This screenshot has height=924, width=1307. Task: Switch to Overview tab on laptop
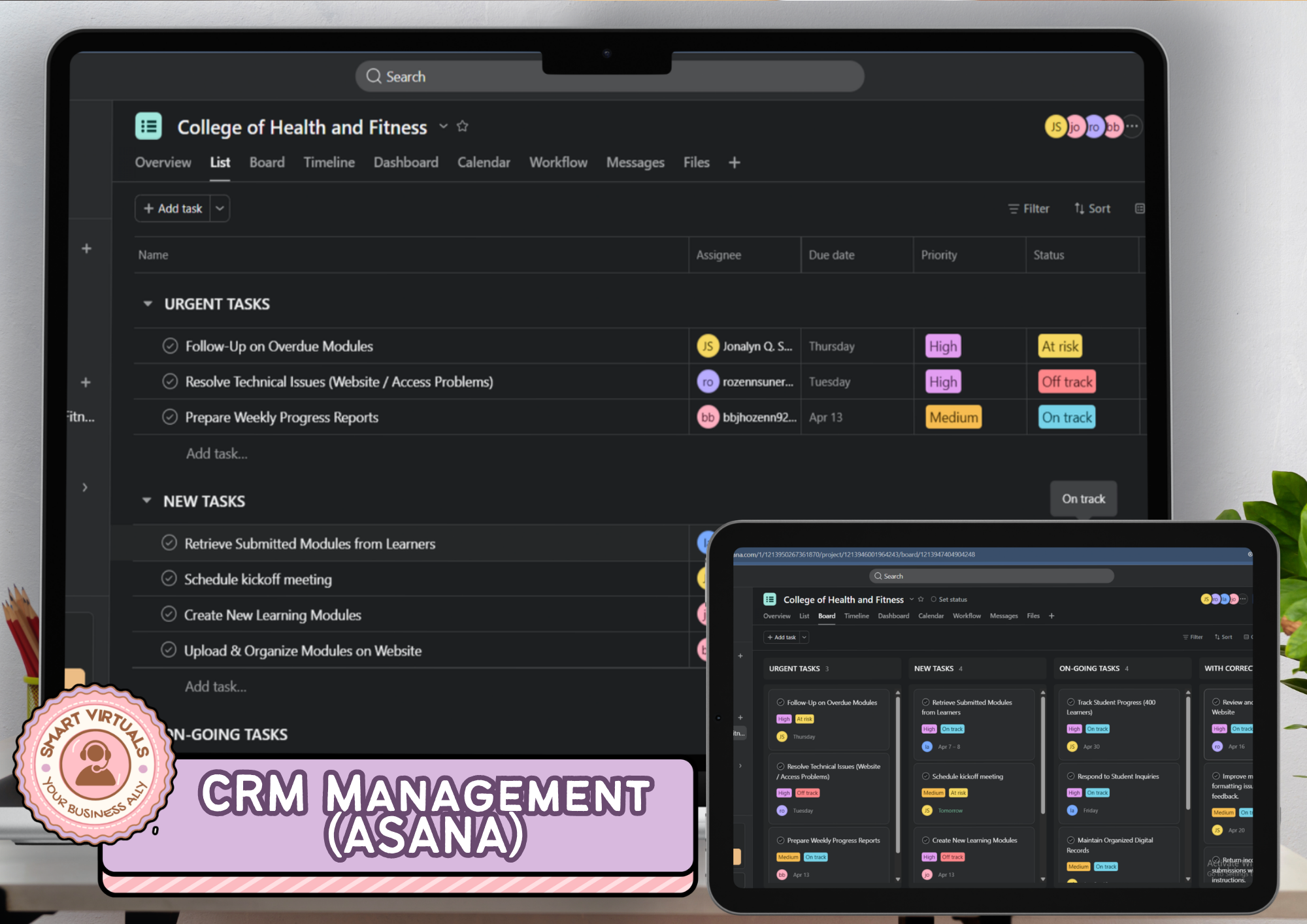point(163,162)
